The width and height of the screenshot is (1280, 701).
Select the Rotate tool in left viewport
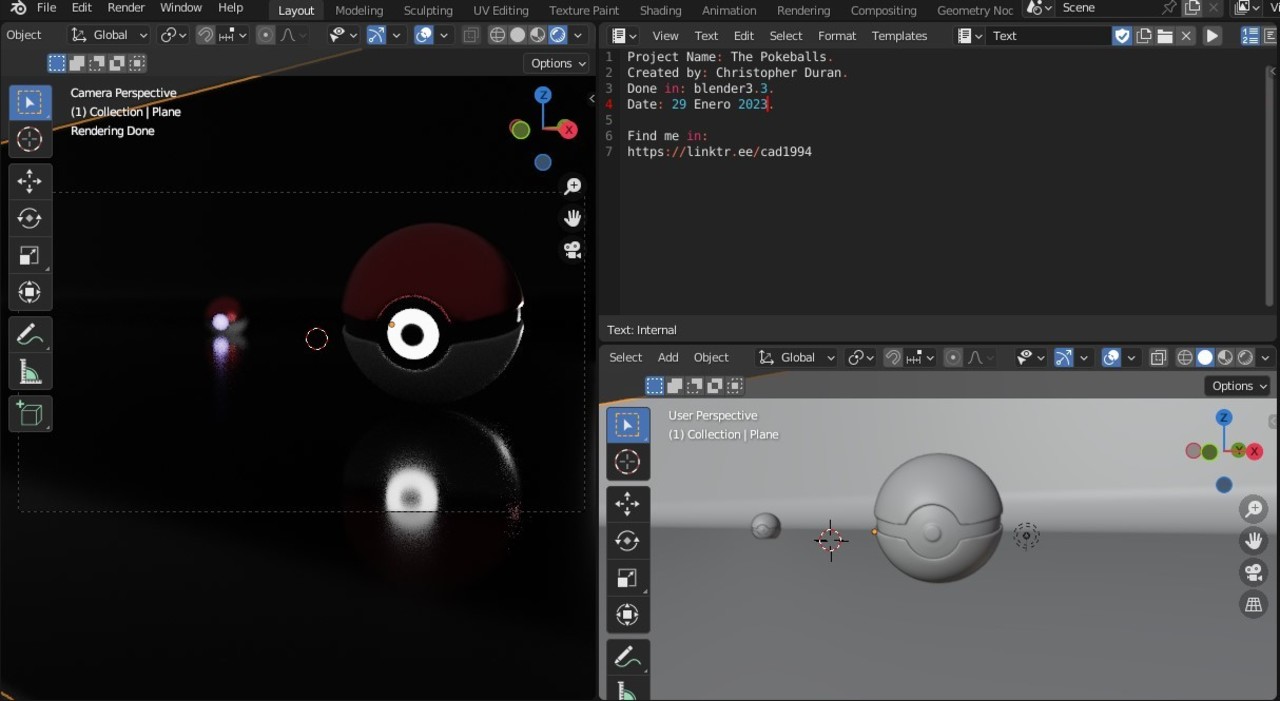[x=29, y=218]
